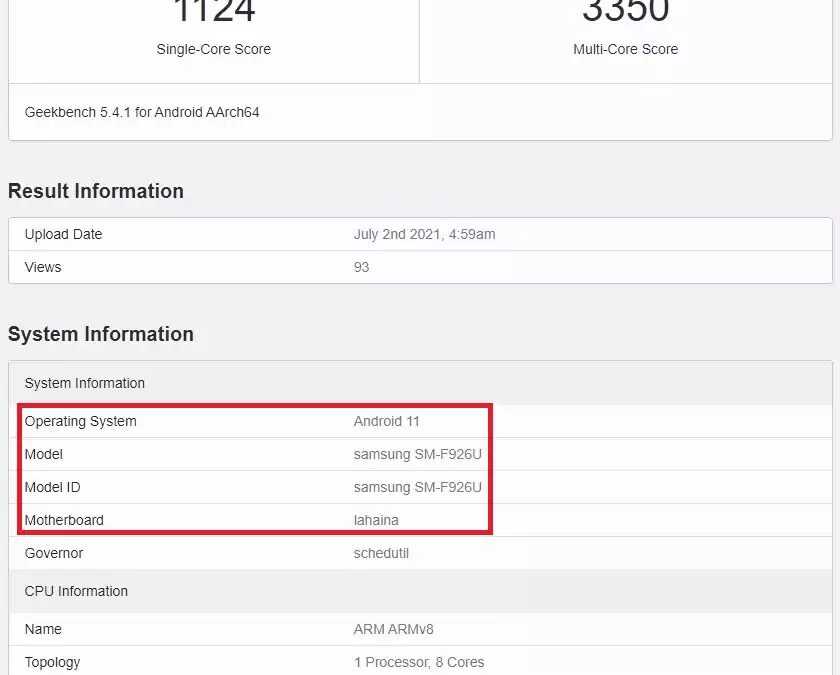Click the System Information section heading
Image resolution: width=840 pixels, height=675 pixels.
pyautogui.click(x=101, y=334)
